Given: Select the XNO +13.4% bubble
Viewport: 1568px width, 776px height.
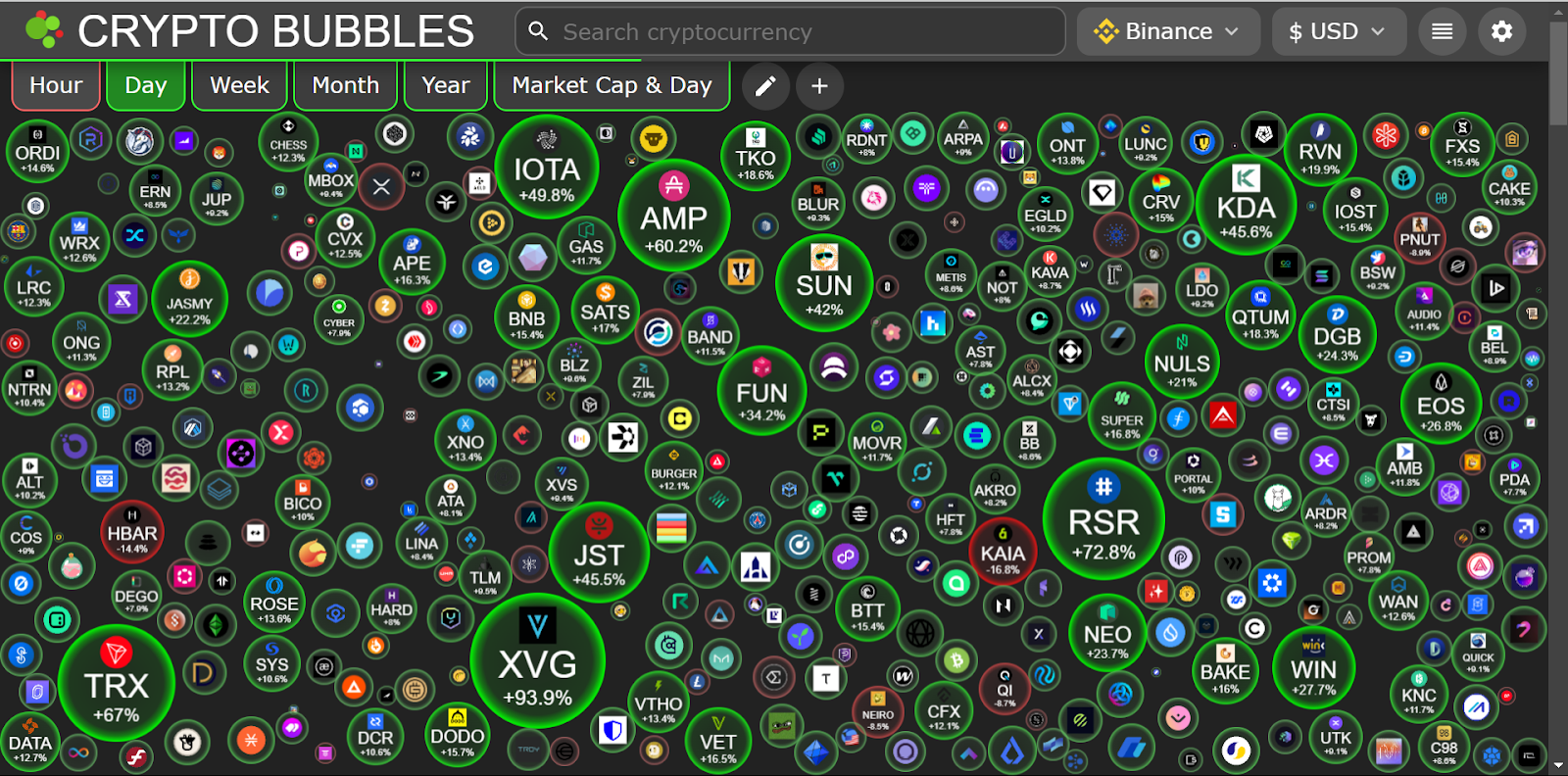Looking at the screenshot, I should [465, 440].
